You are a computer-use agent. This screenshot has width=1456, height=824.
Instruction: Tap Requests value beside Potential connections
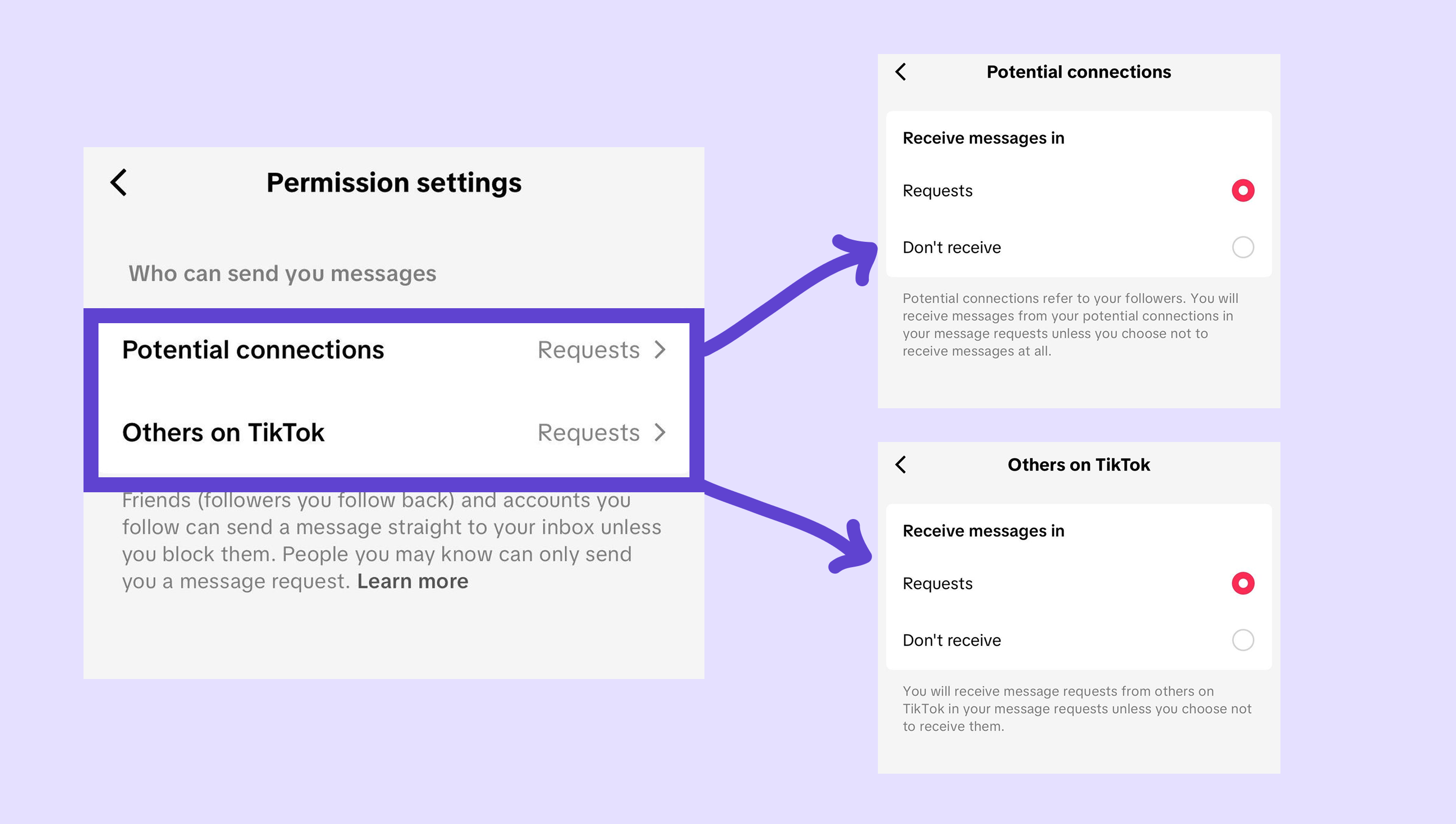588,350
